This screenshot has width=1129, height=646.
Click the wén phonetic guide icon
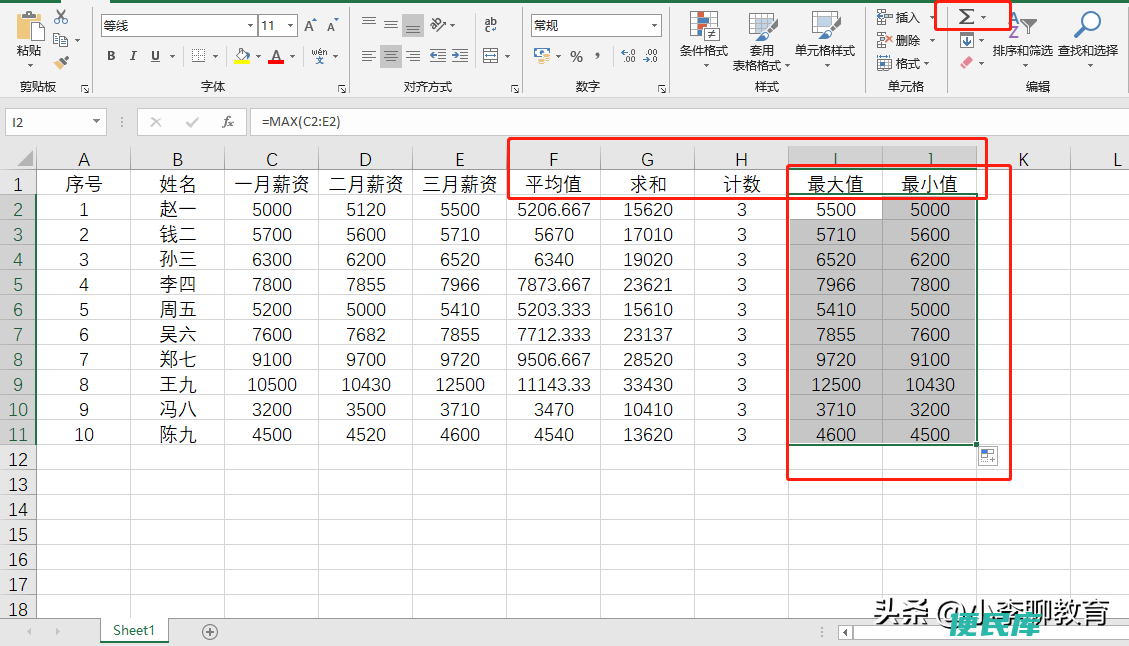coord(319,55)
